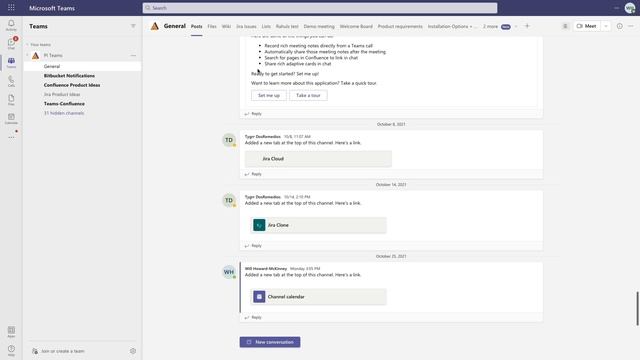Collapse the PI Teams channel list
The image size is (640, 360).
point(27,56)
